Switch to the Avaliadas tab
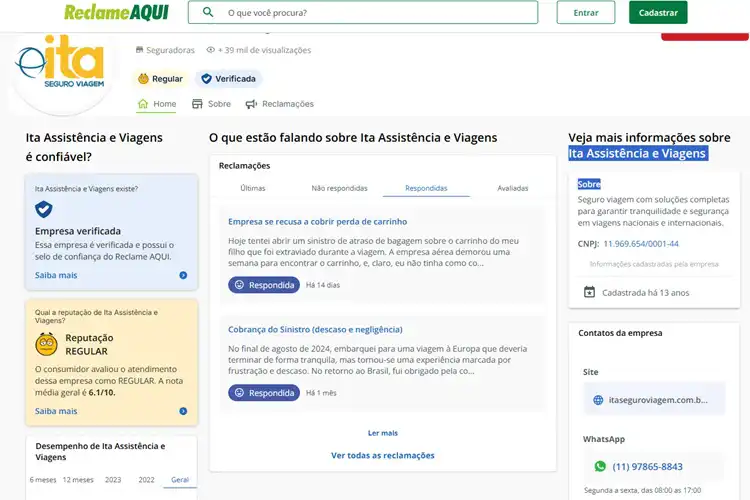Image resolution: width=750 pixels, height=500 pixels. tap(513, 188)
